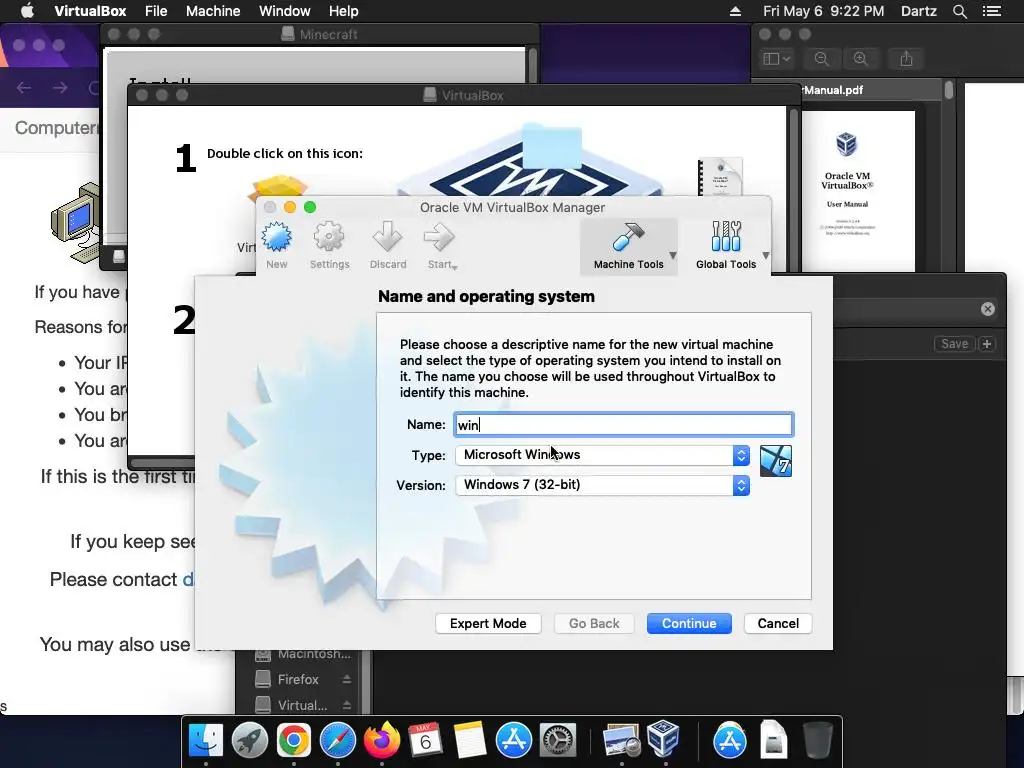The width and height of the screenshot is (1024, 768).
Task: Click the Go Back button
Action: (594, 624)
